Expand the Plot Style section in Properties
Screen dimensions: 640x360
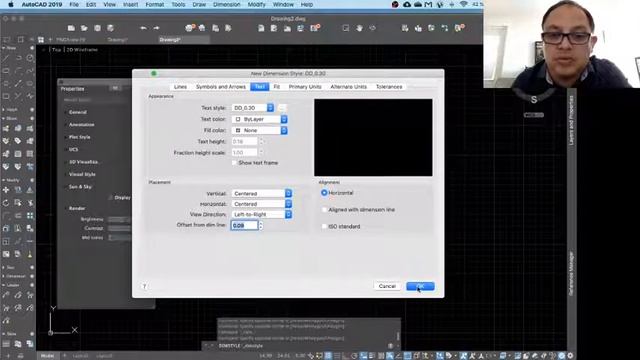click(79, 137)
